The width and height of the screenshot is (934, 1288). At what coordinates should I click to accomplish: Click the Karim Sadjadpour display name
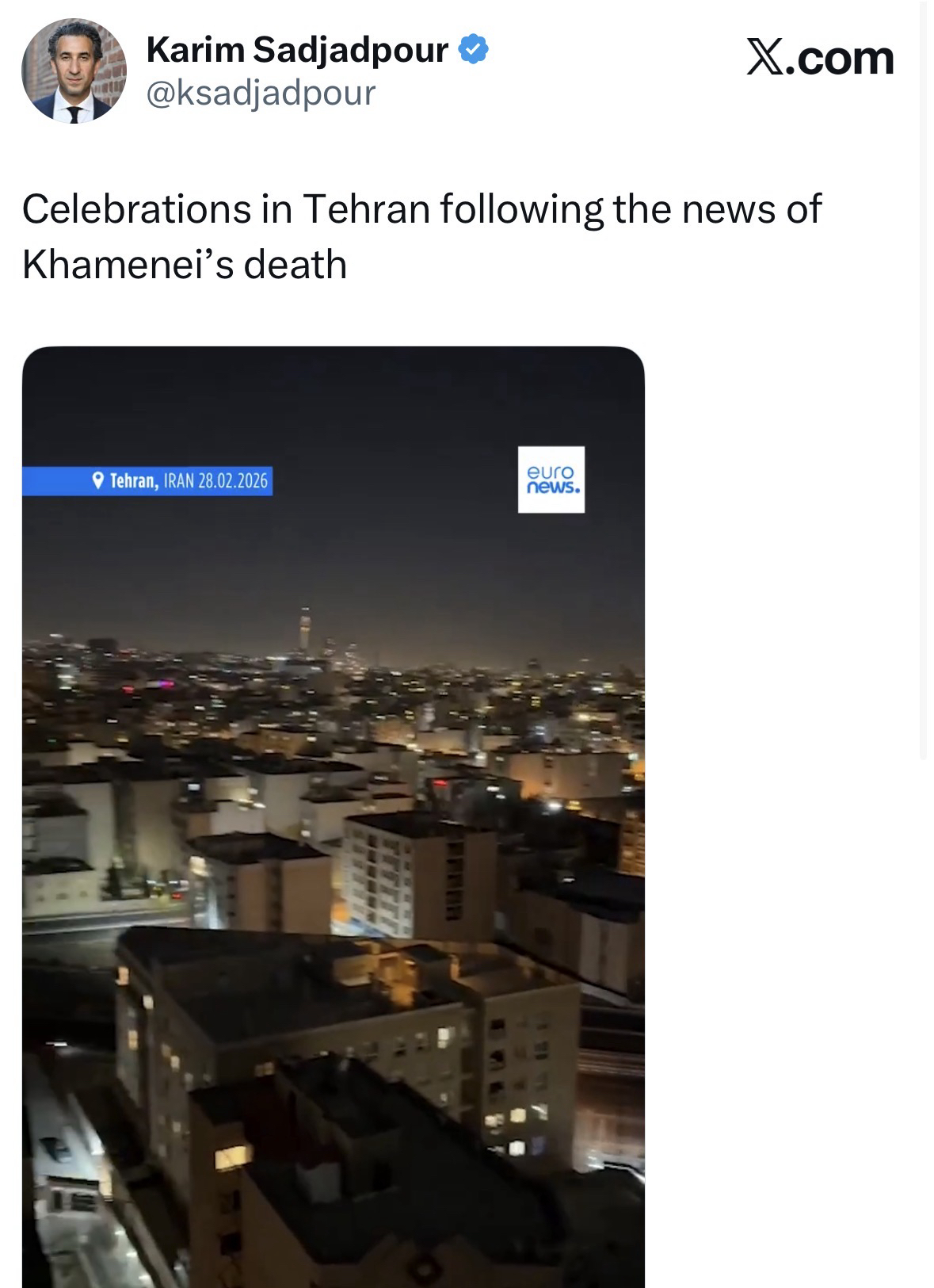[x=297, y=51]
